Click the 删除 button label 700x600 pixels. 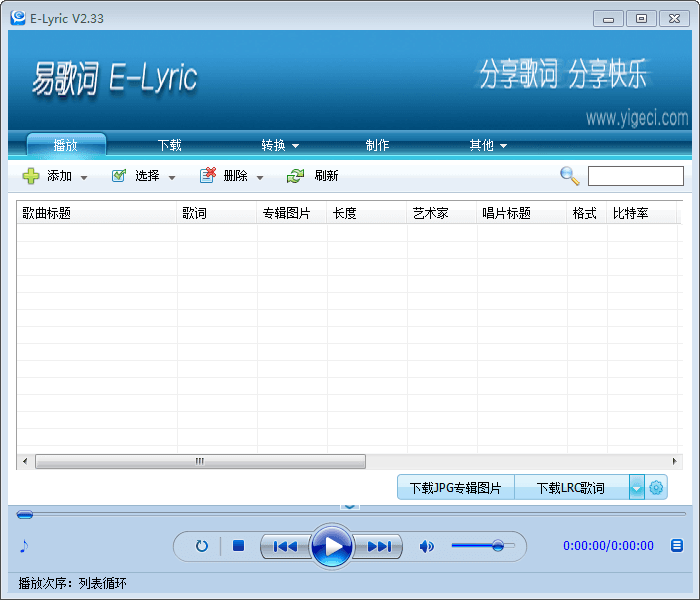coord(236,176)
